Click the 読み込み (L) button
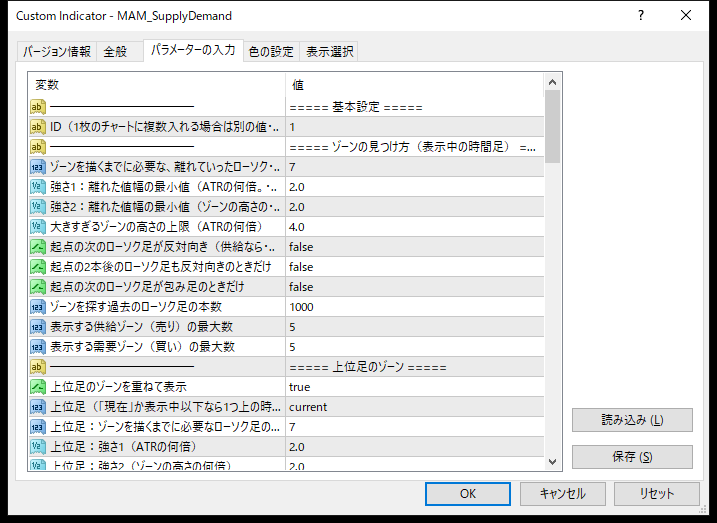The image size is (717, 523). [x=632, y=420]
